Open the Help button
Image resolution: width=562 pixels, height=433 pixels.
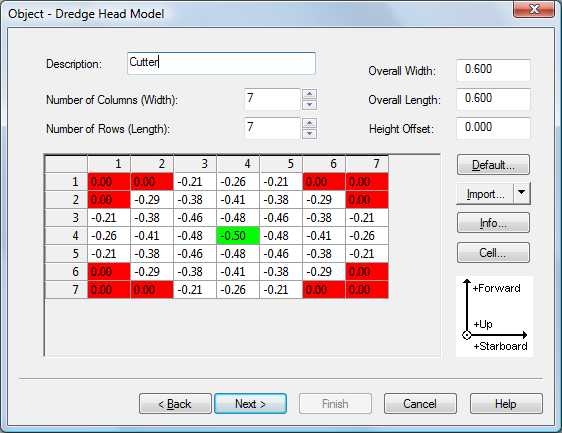pyautogui.click(x=506, y=404)
